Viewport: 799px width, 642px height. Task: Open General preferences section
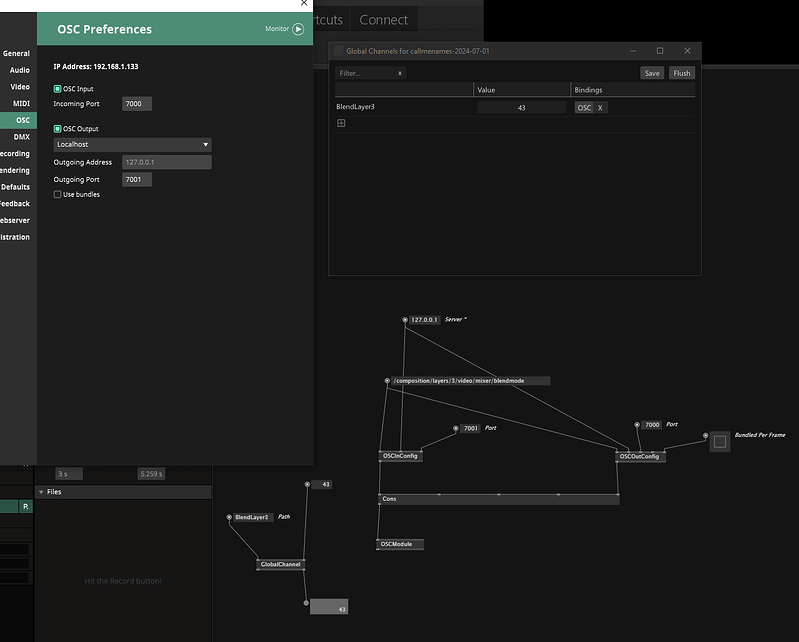click(x=16, y=53)
